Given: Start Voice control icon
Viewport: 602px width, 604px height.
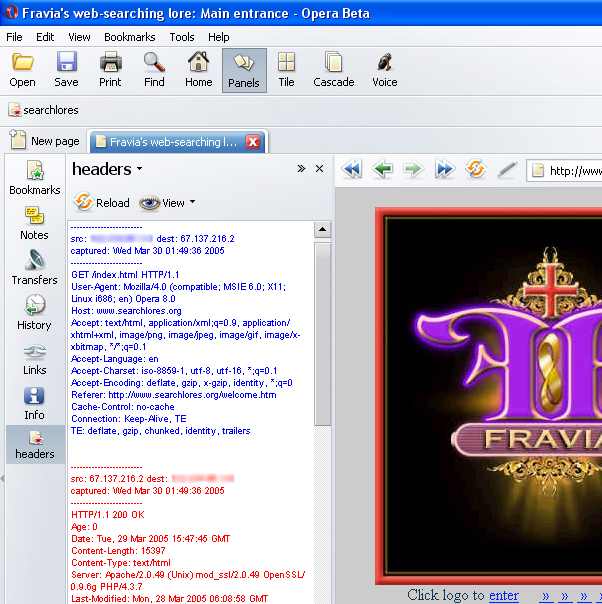Looking at the screenshot, I should (x=384, y=70).
